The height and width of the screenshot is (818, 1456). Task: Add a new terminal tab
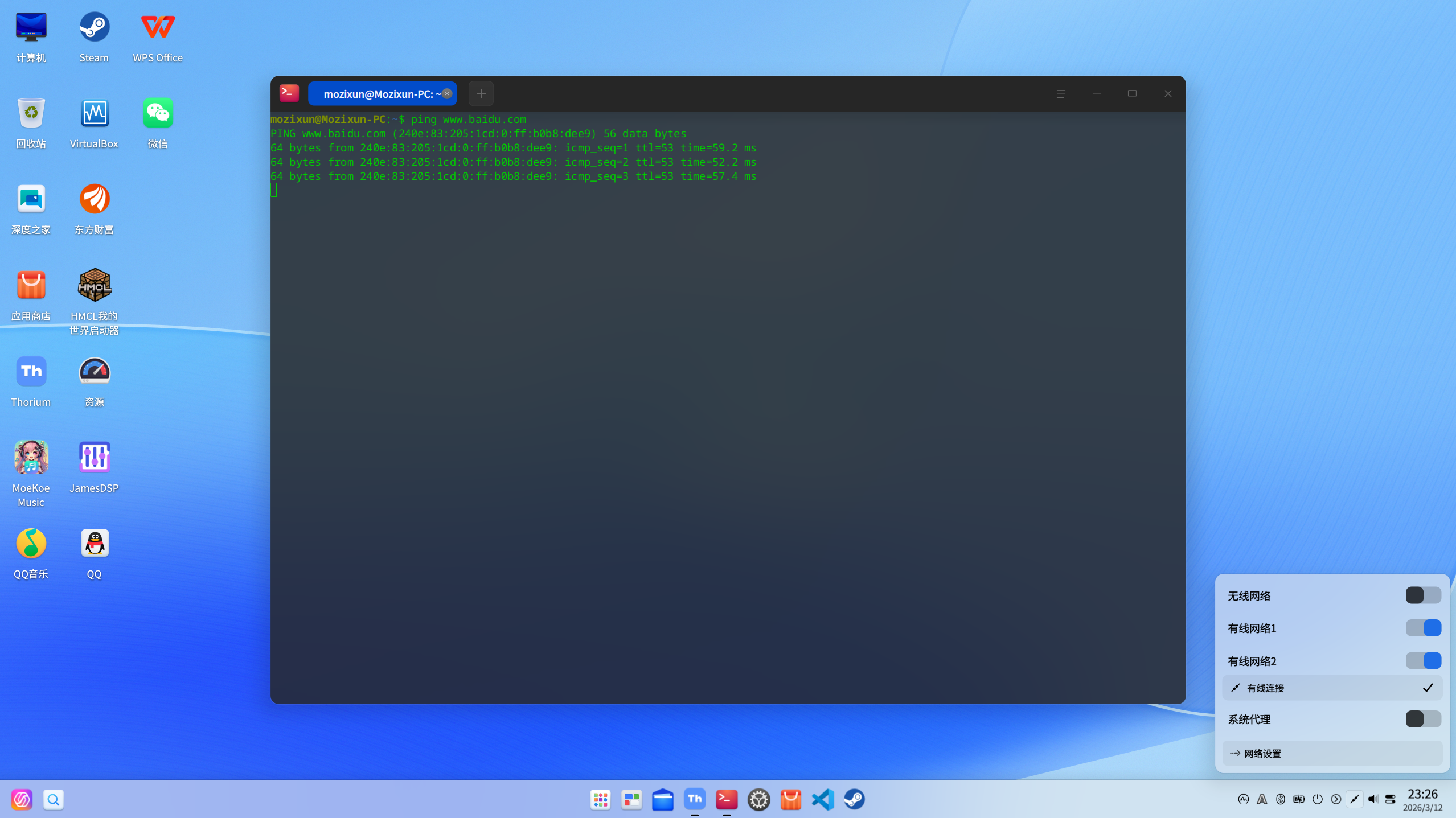tap(481, 94)
